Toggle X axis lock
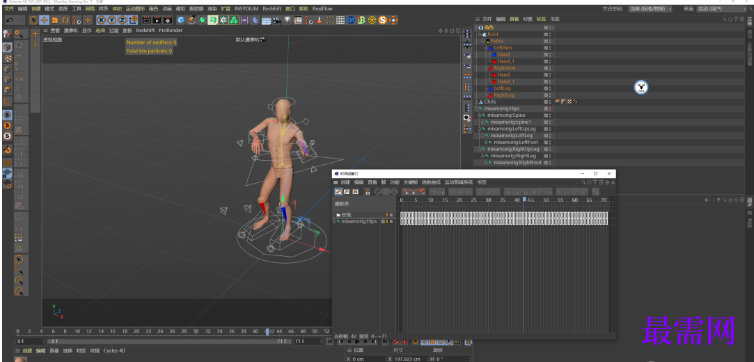This screenshot has height=362, width=754. [x=101, y=20]
